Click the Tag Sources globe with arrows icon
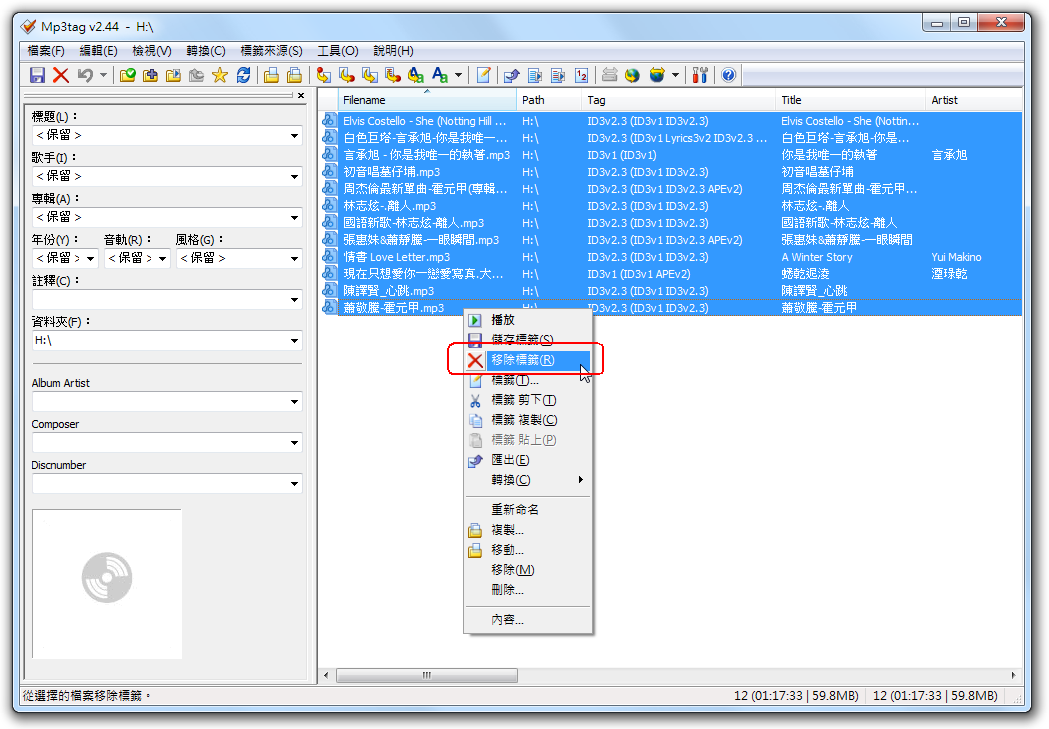 tap(657, 75)
